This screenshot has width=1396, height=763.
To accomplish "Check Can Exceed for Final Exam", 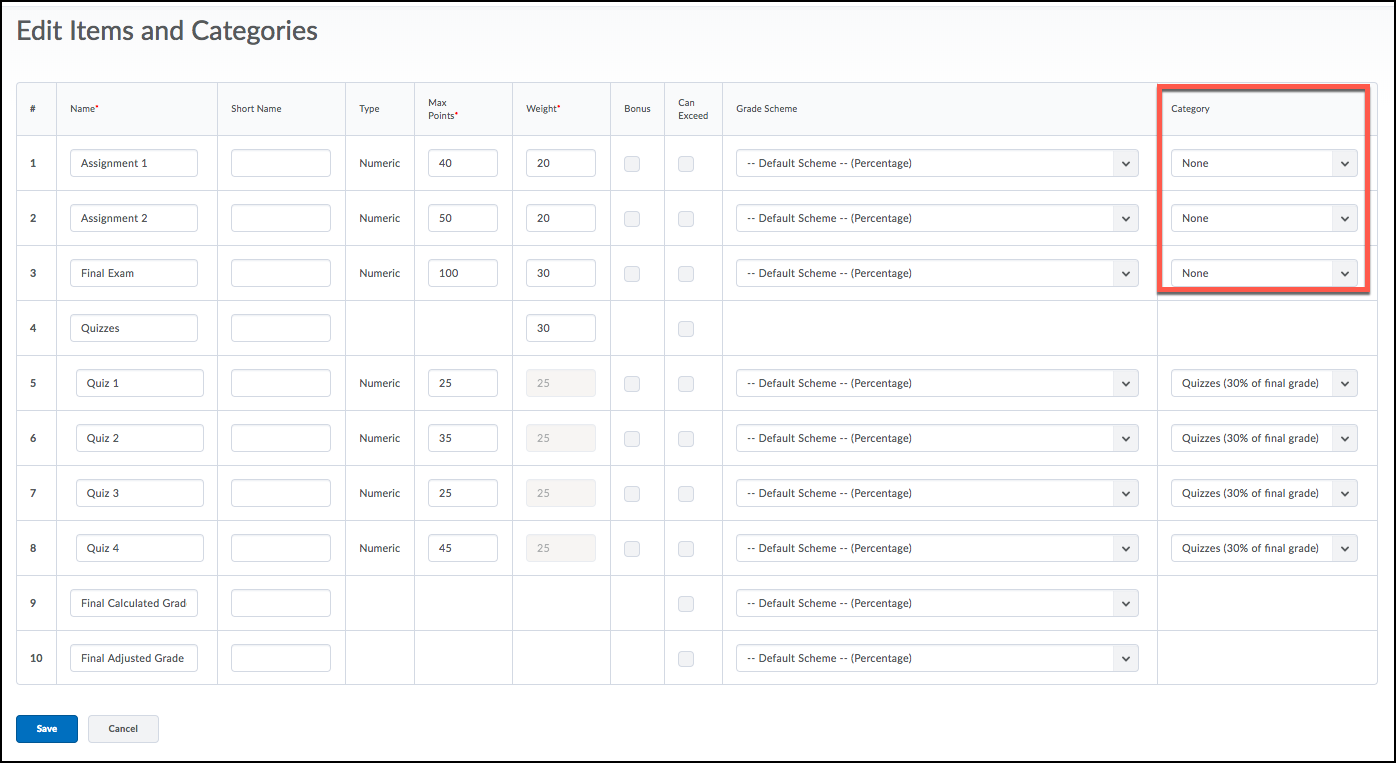I will click(686, 274).
